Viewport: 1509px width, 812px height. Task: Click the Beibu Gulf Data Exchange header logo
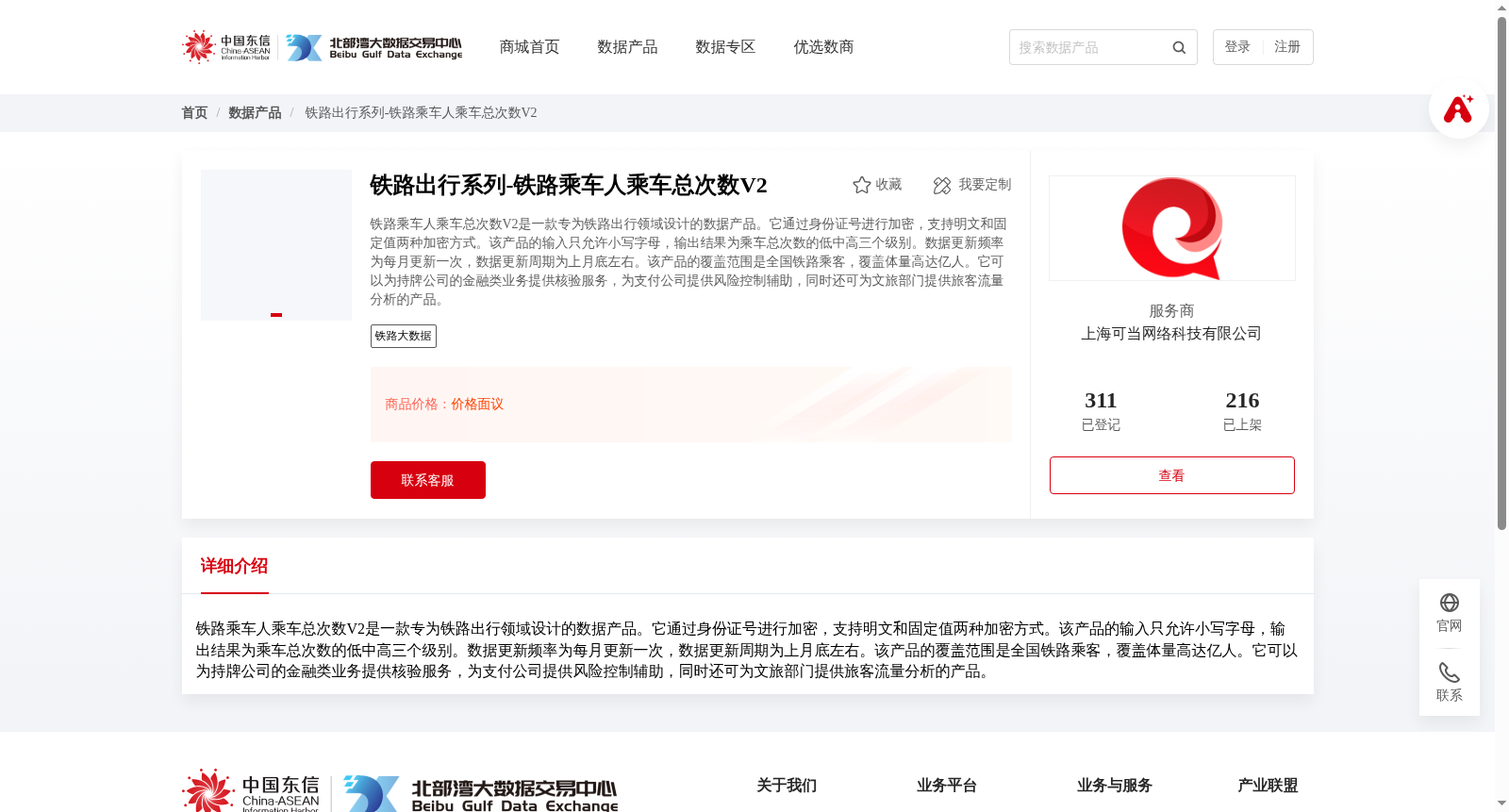pos(373,47)
